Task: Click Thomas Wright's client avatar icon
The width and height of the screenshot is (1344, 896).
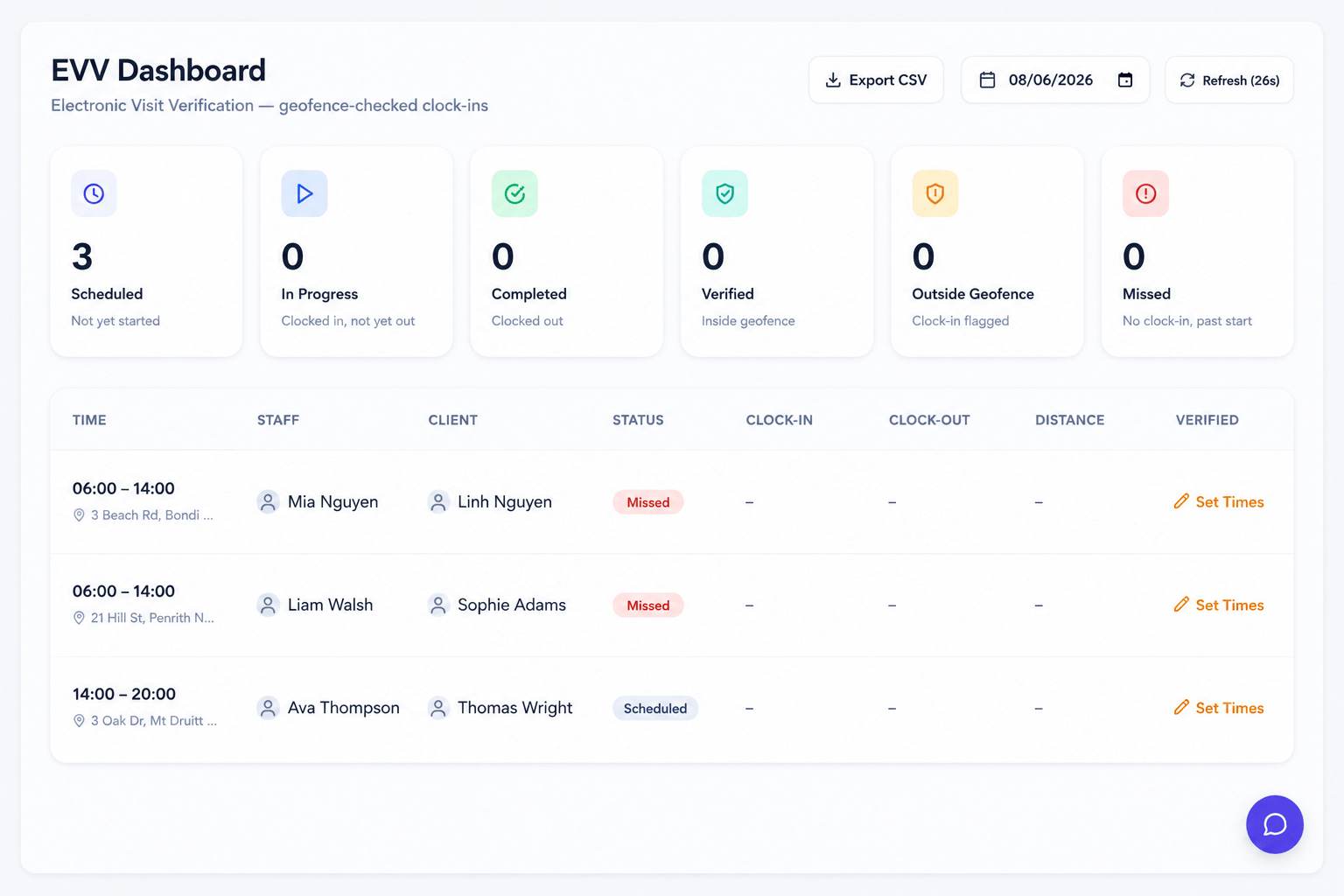Action: pyautogui.click(x=438, y=708)
